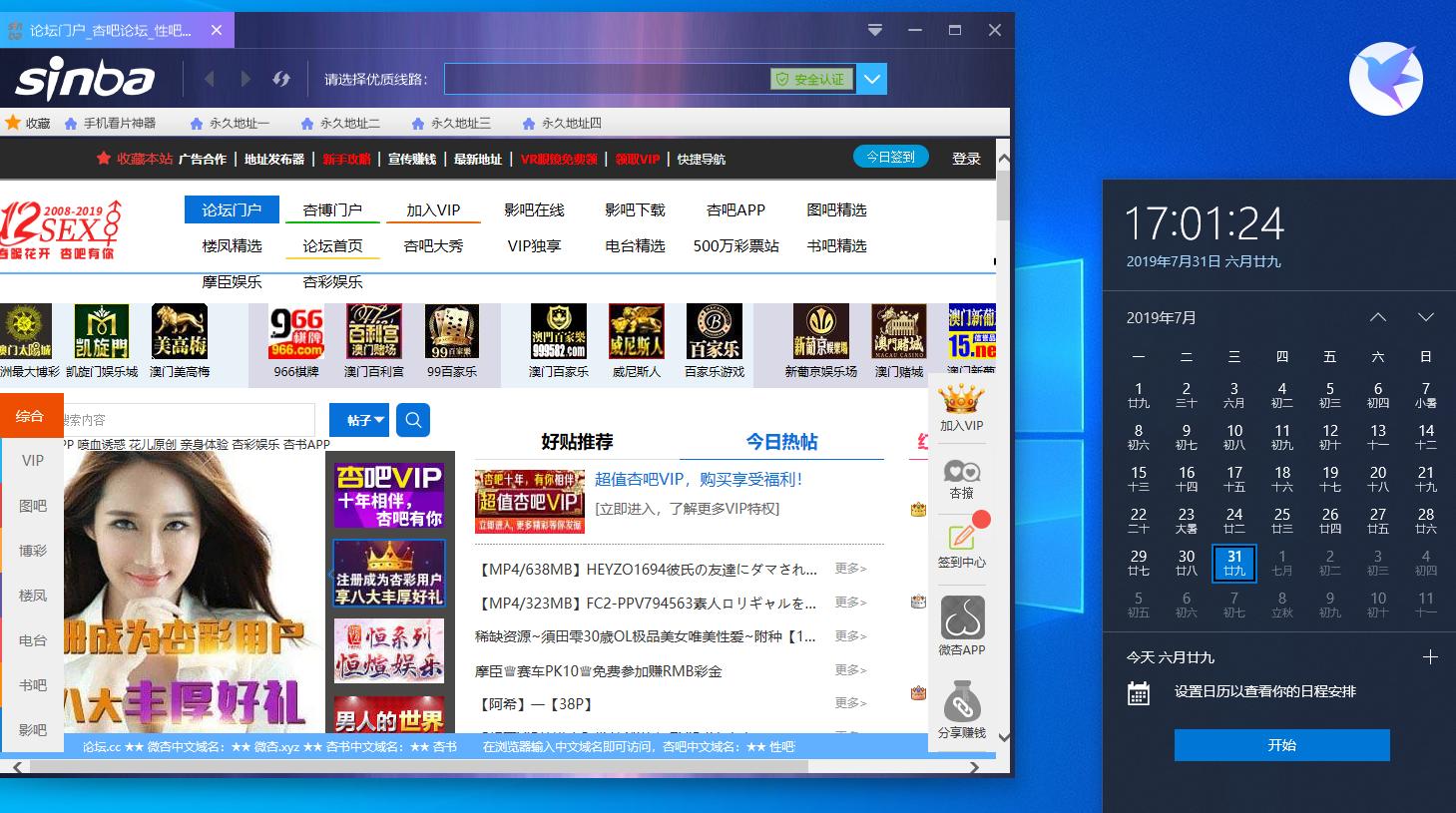
Task: Go back with the browser back arrow
Action: point(210,79)
